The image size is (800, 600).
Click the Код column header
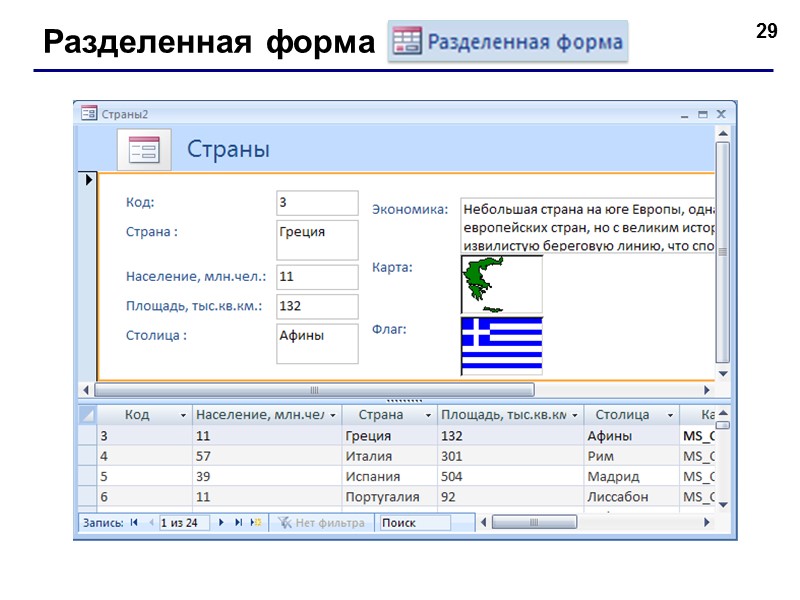[145, 415]
